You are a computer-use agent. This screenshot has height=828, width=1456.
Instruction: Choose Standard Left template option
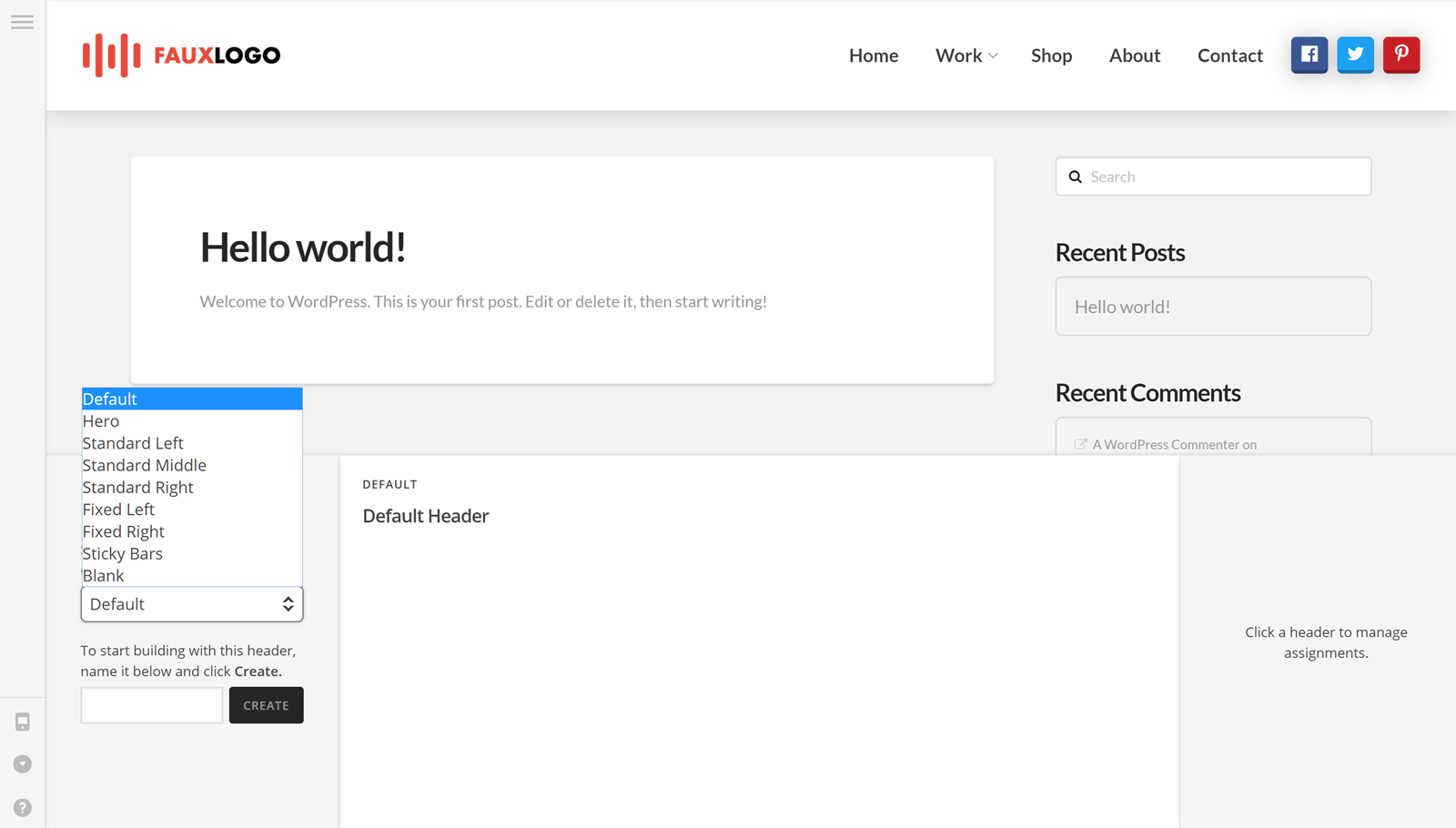coord(192,443)
